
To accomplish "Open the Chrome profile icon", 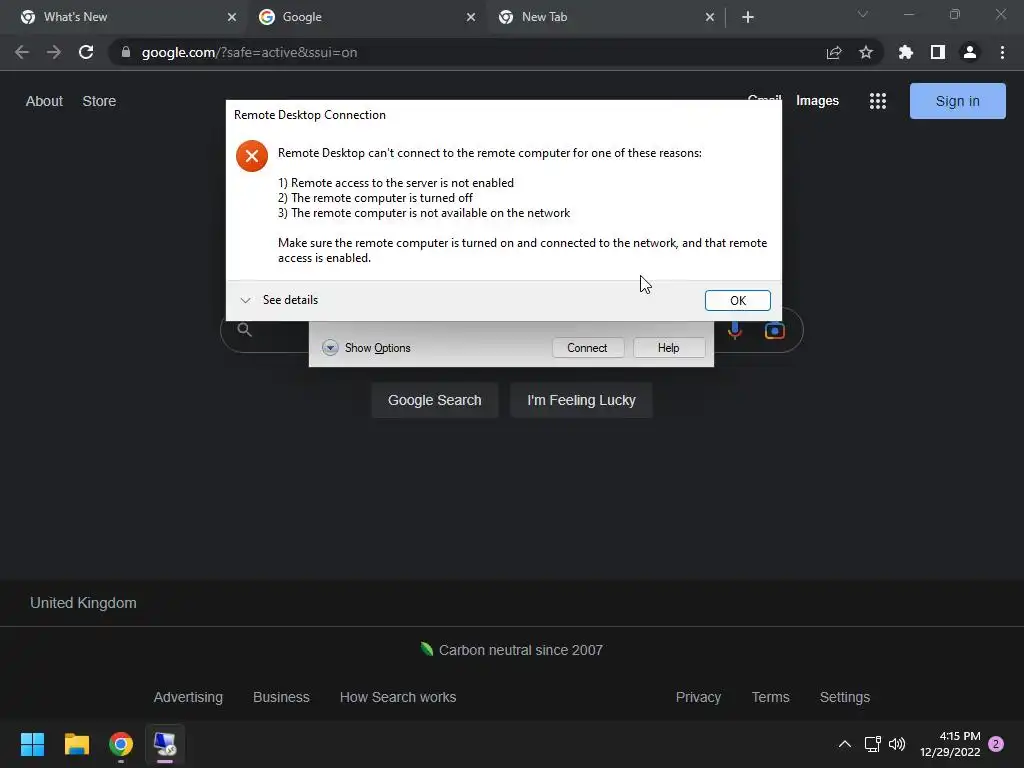I will 970,52.
